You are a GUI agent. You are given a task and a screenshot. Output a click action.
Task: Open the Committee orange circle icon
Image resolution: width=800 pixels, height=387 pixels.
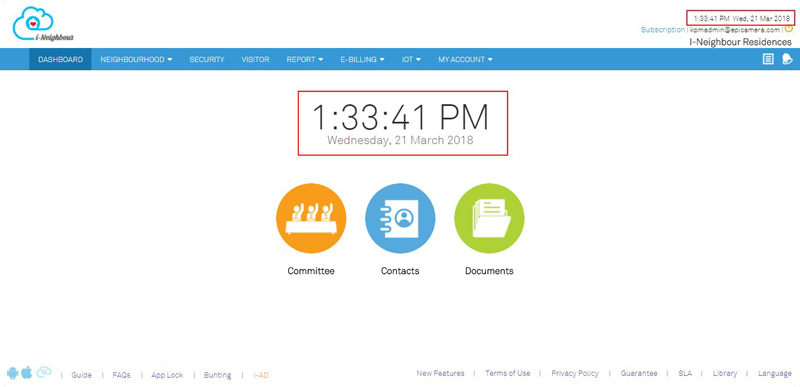(x=311, y=218)
